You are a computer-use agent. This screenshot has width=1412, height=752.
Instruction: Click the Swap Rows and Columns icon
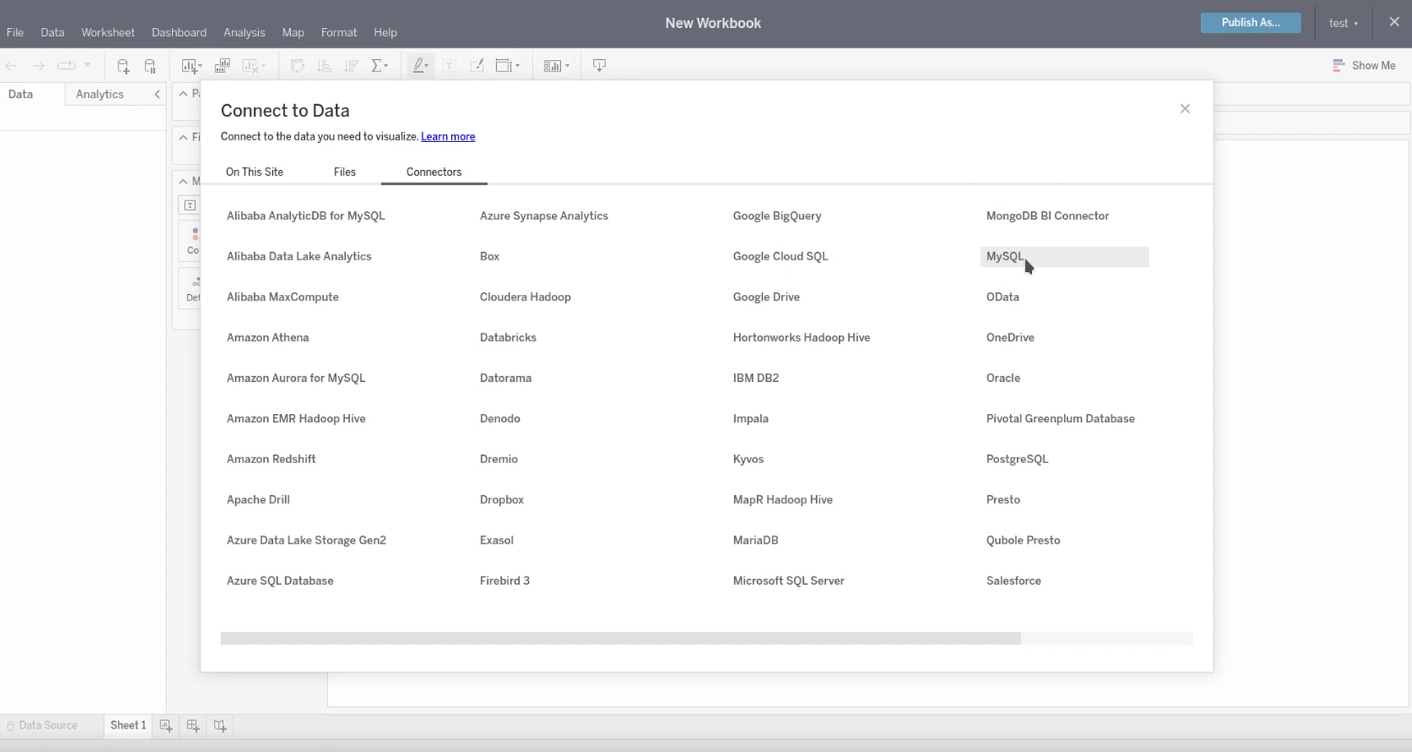pyautogui.click(x=297, y=66)
